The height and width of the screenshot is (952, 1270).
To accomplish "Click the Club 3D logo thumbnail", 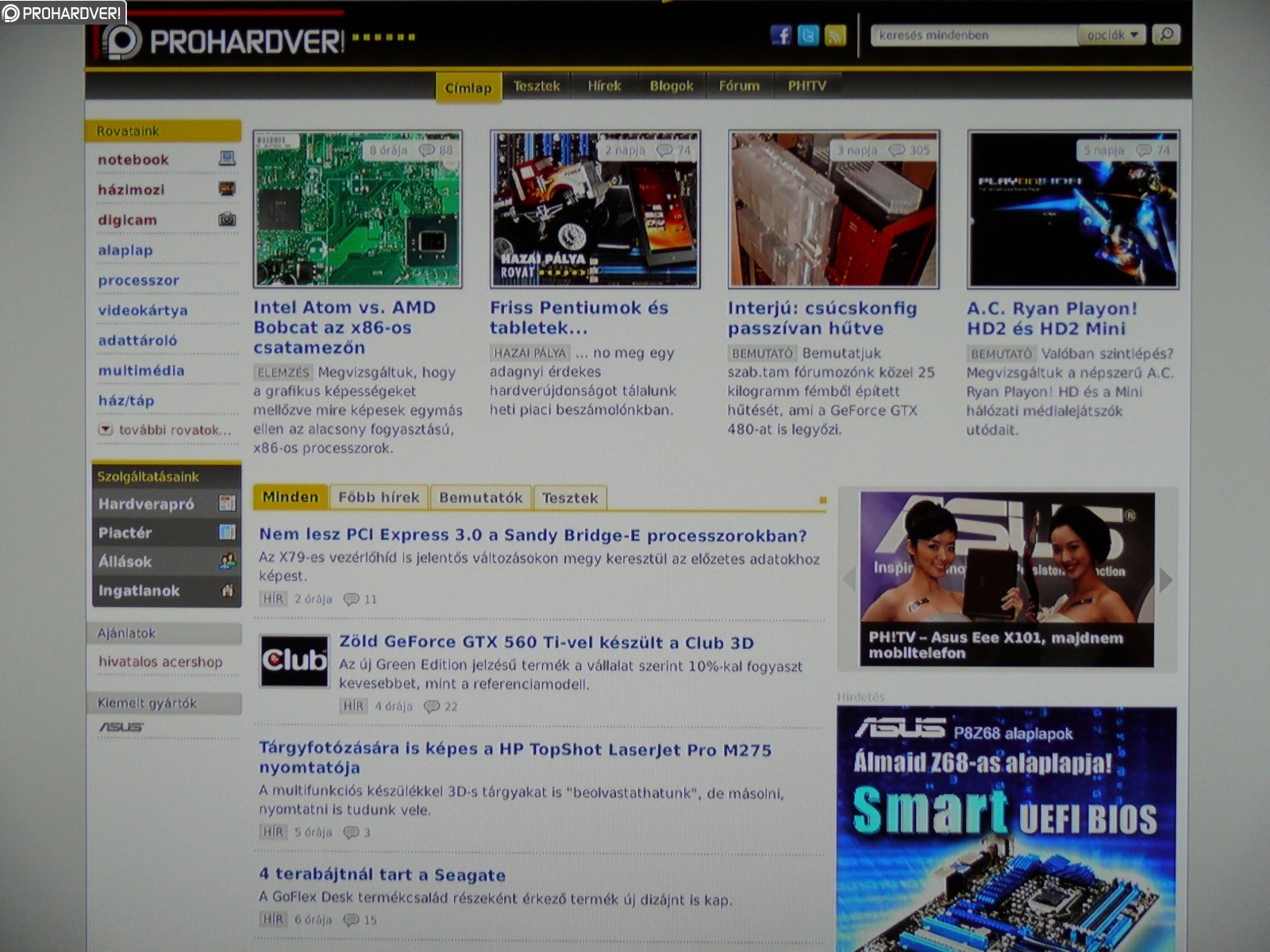I will pos(294,660).
